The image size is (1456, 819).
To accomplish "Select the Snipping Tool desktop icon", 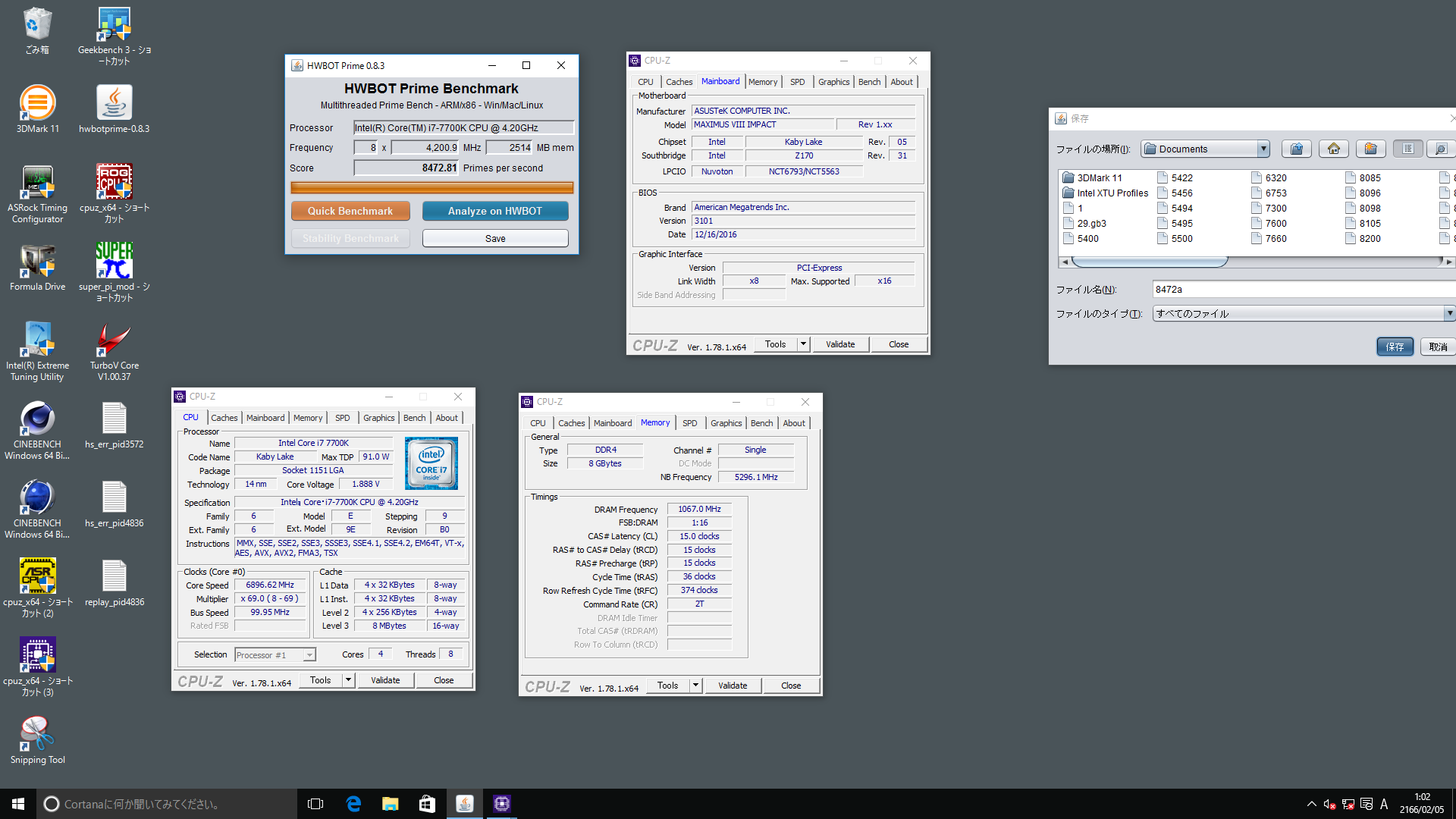I will tap(37, 741).
